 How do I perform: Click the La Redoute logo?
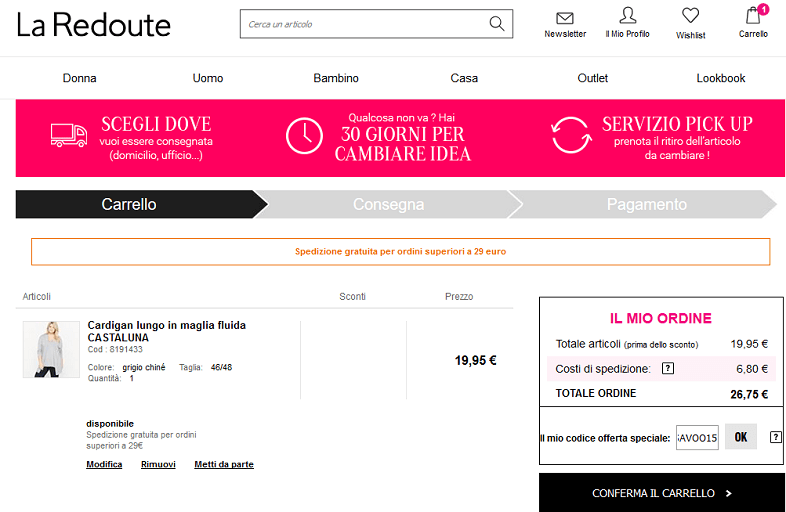(94, 25)
